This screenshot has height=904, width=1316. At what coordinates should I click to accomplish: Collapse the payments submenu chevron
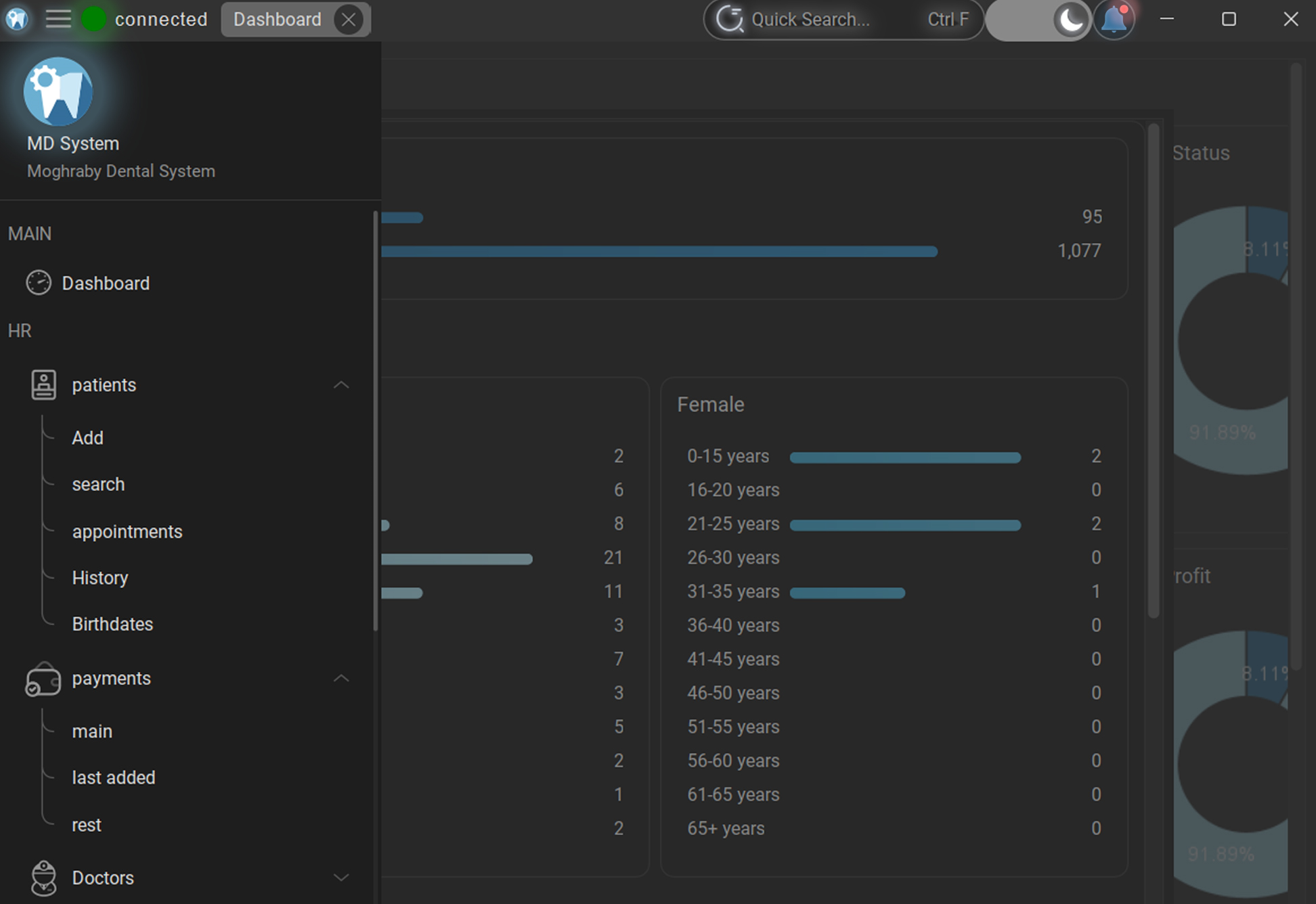point(341,678)
